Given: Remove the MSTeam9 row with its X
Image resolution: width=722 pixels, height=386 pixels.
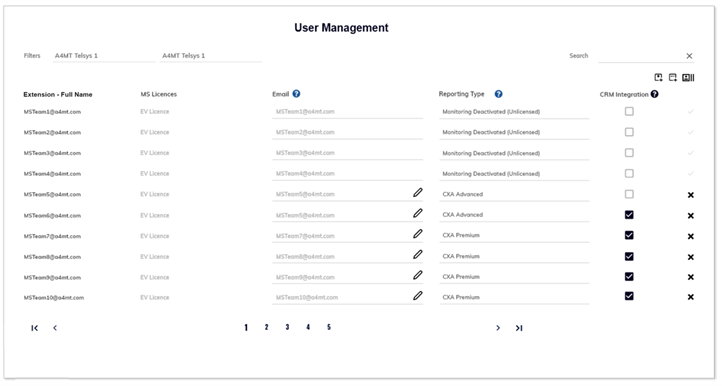Looking at the screenshot, I should click(x=691, y=277).
